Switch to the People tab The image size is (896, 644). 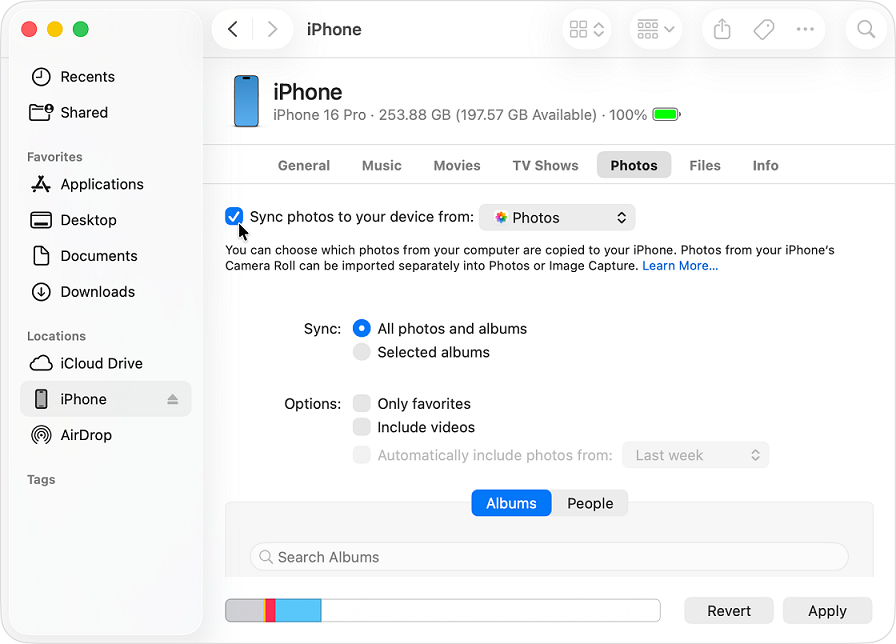click(x=590, y=503)
